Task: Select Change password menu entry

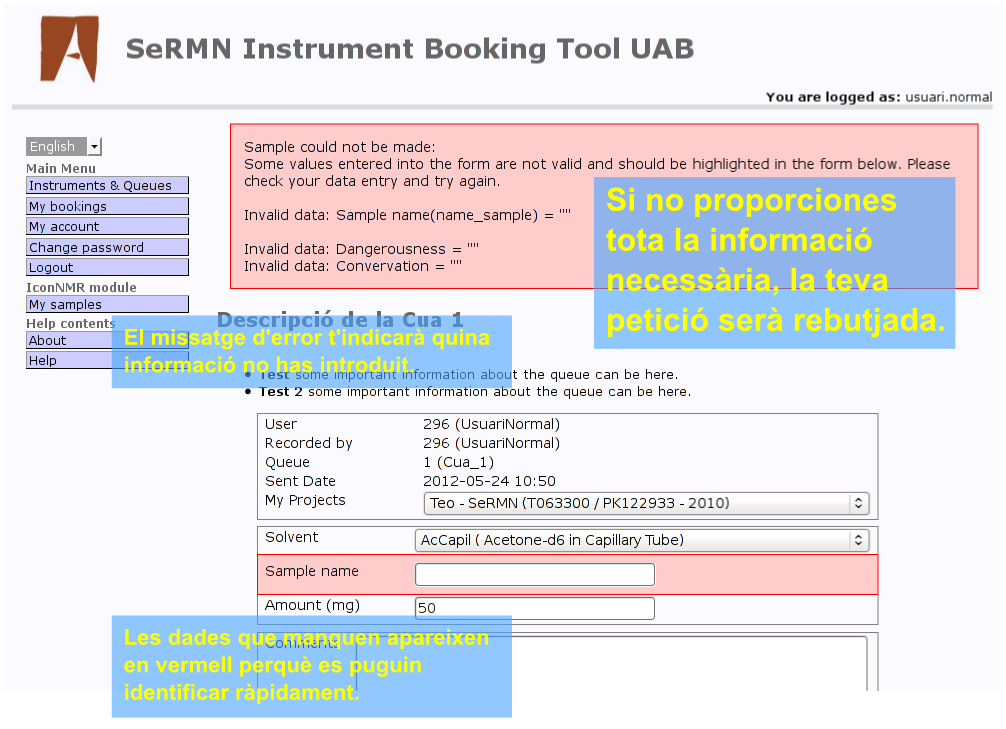Action: 108,247
